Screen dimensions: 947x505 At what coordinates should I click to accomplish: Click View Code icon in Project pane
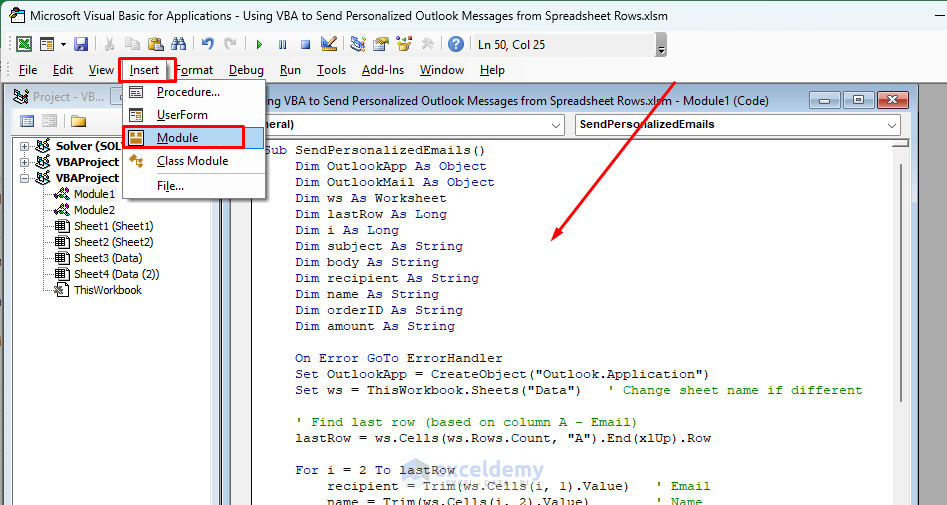27,121
